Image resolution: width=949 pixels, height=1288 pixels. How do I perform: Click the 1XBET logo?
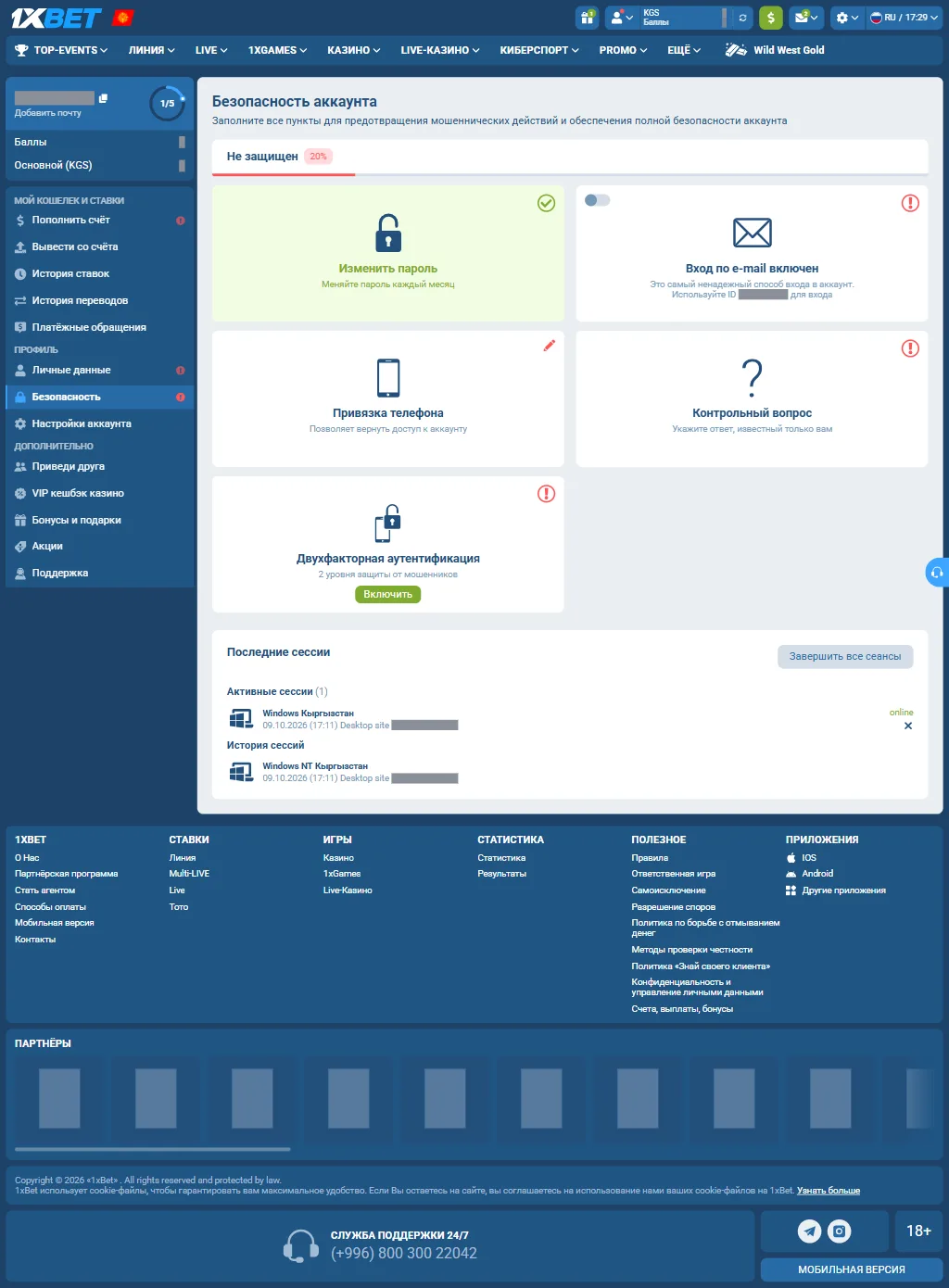click(57, 18)
